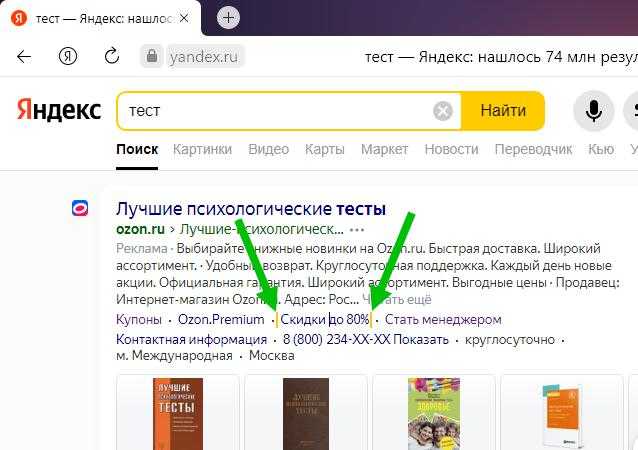Open the colorful family-photo book thumbnail
Image resolution: width=638 pixels, height=450 pixels.
pos(434,413)
